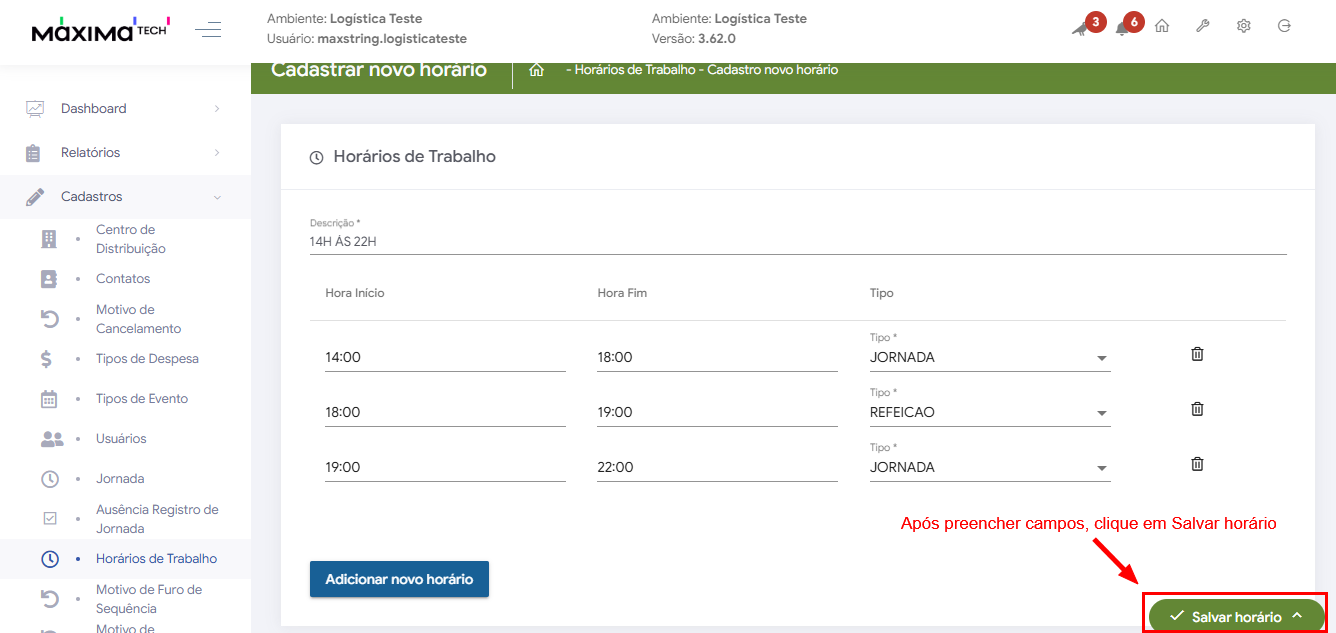Open the settings gear icon
Screen dimensions: 1336x633
[x=1244, y=27]
